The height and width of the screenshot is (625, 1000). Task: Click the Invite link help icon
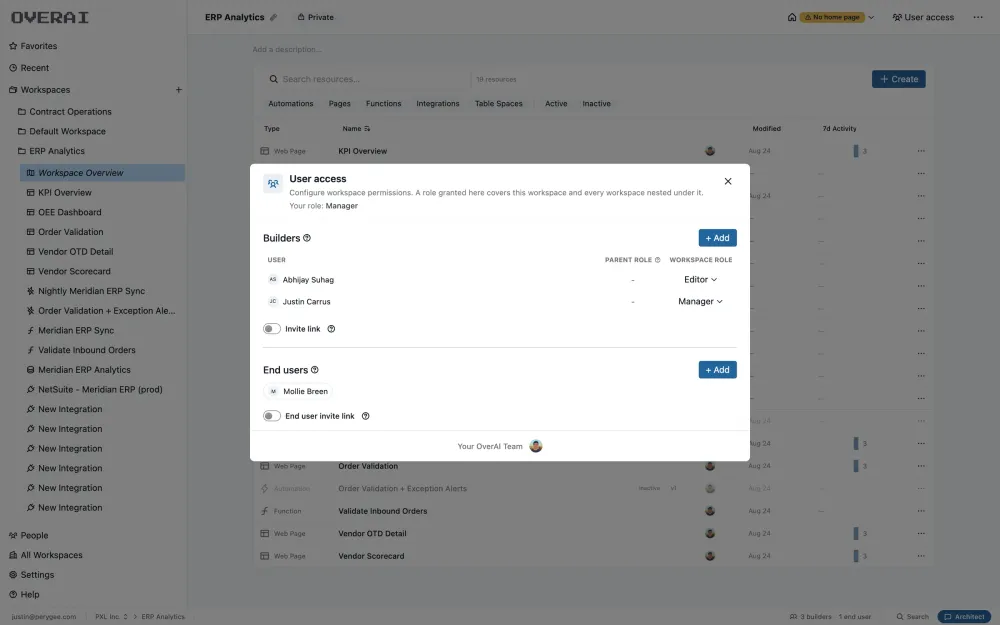click(331, 329)
